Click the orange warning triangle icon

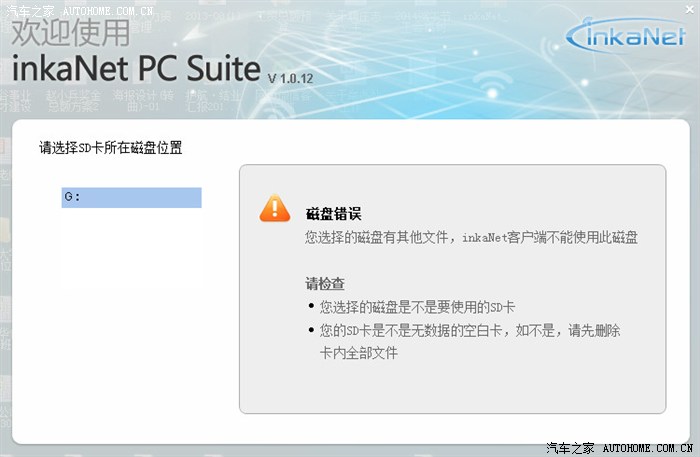(275, 208)
